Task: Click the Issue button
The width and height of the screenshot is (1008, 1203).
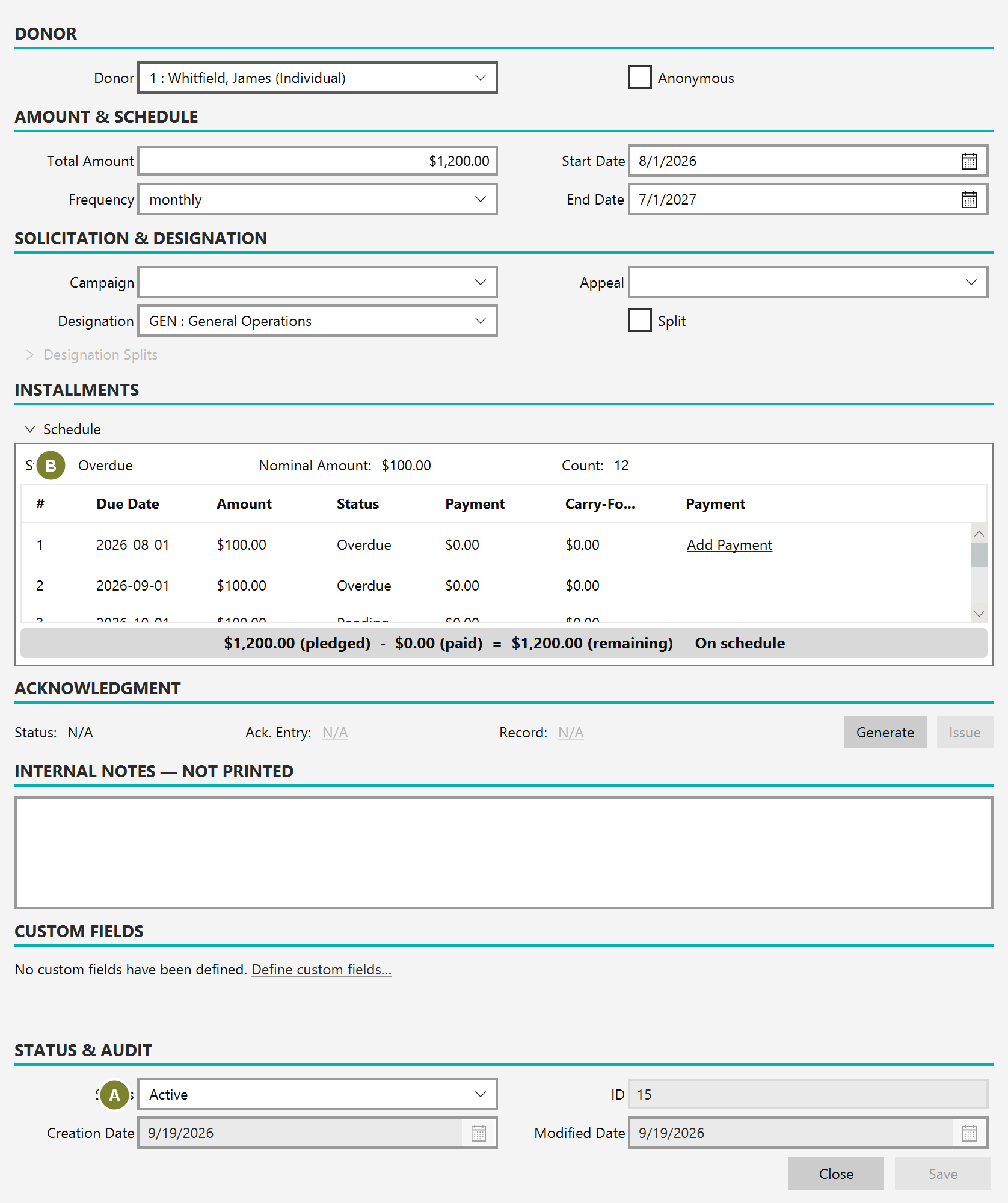Action: (965, 732)
